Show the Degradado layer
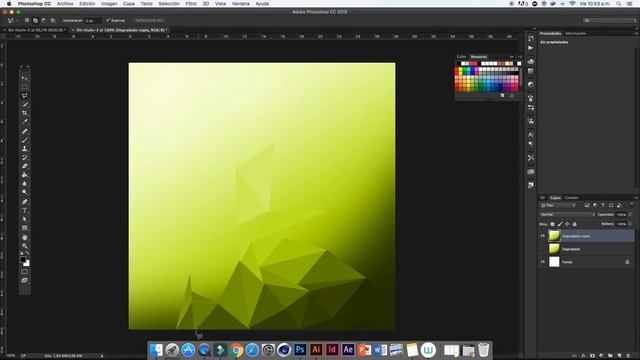 pos(543,249)
